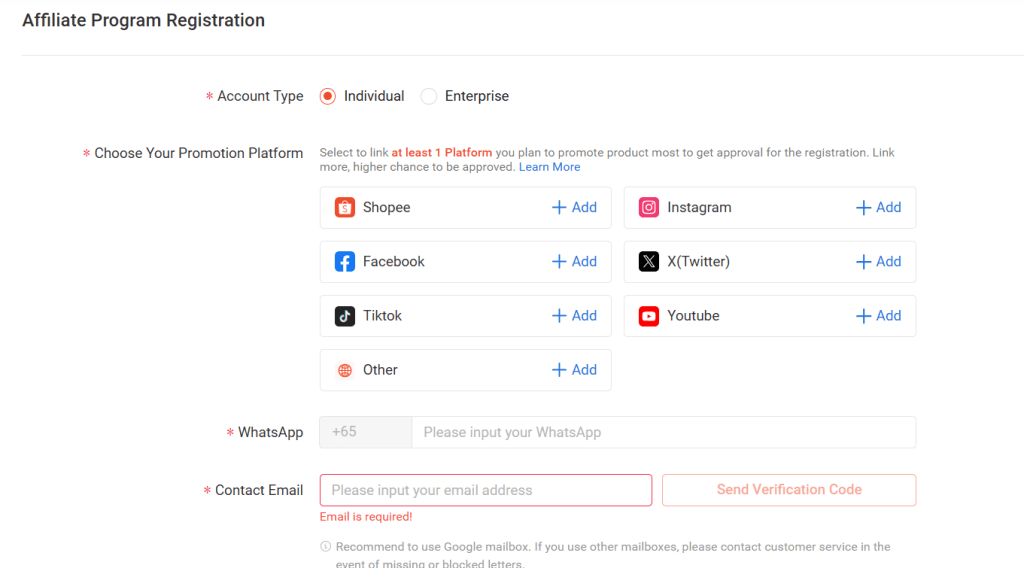Click the Shopee platform icon

[345, 208]
